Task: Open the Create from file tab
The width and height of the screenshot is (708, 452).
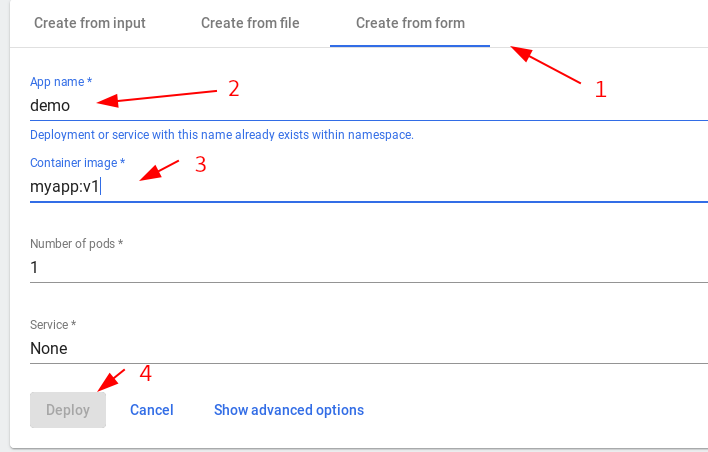Action: [250, 23]
